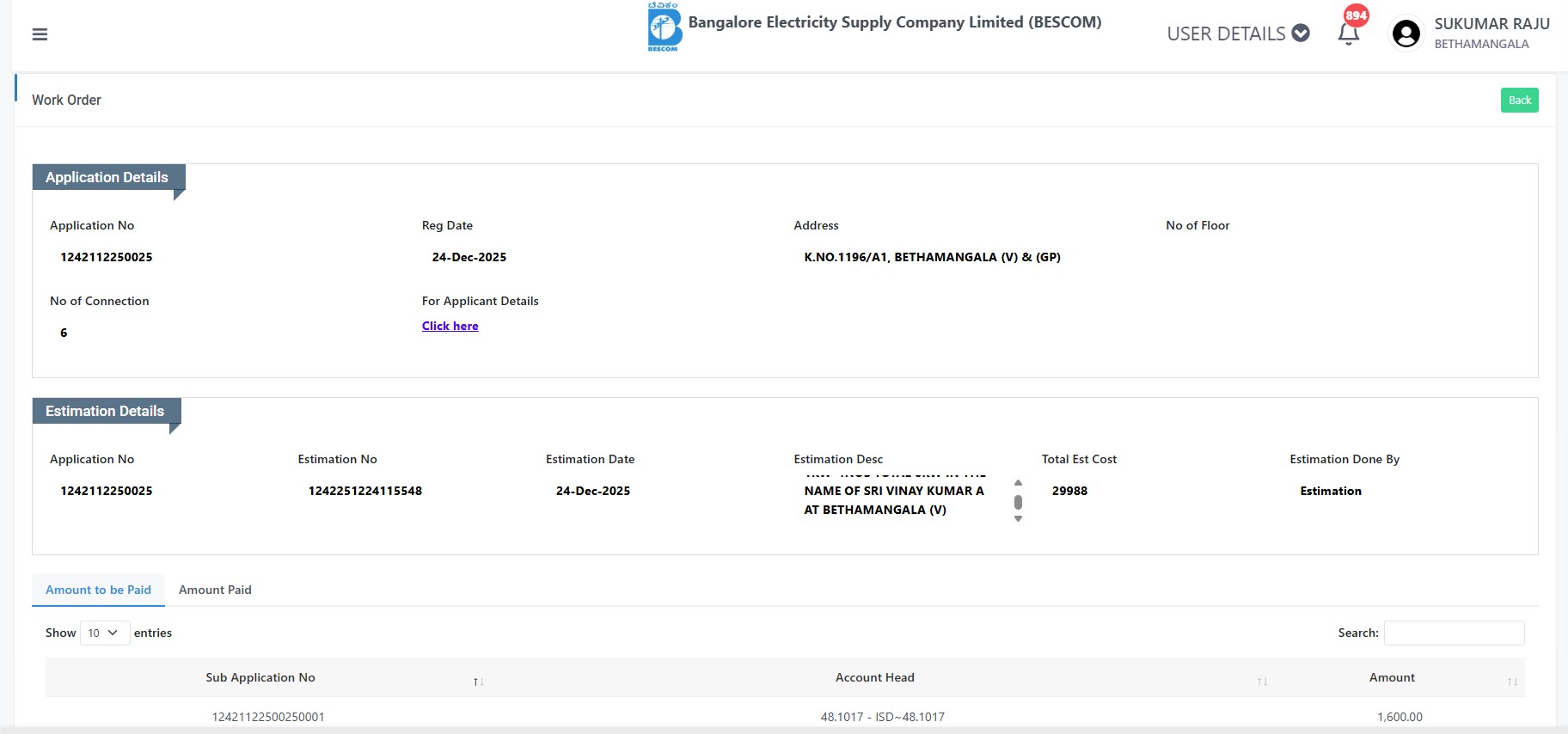Click the user profile avatar icon
1568x734 pixels.
(x=1406, y=34)
